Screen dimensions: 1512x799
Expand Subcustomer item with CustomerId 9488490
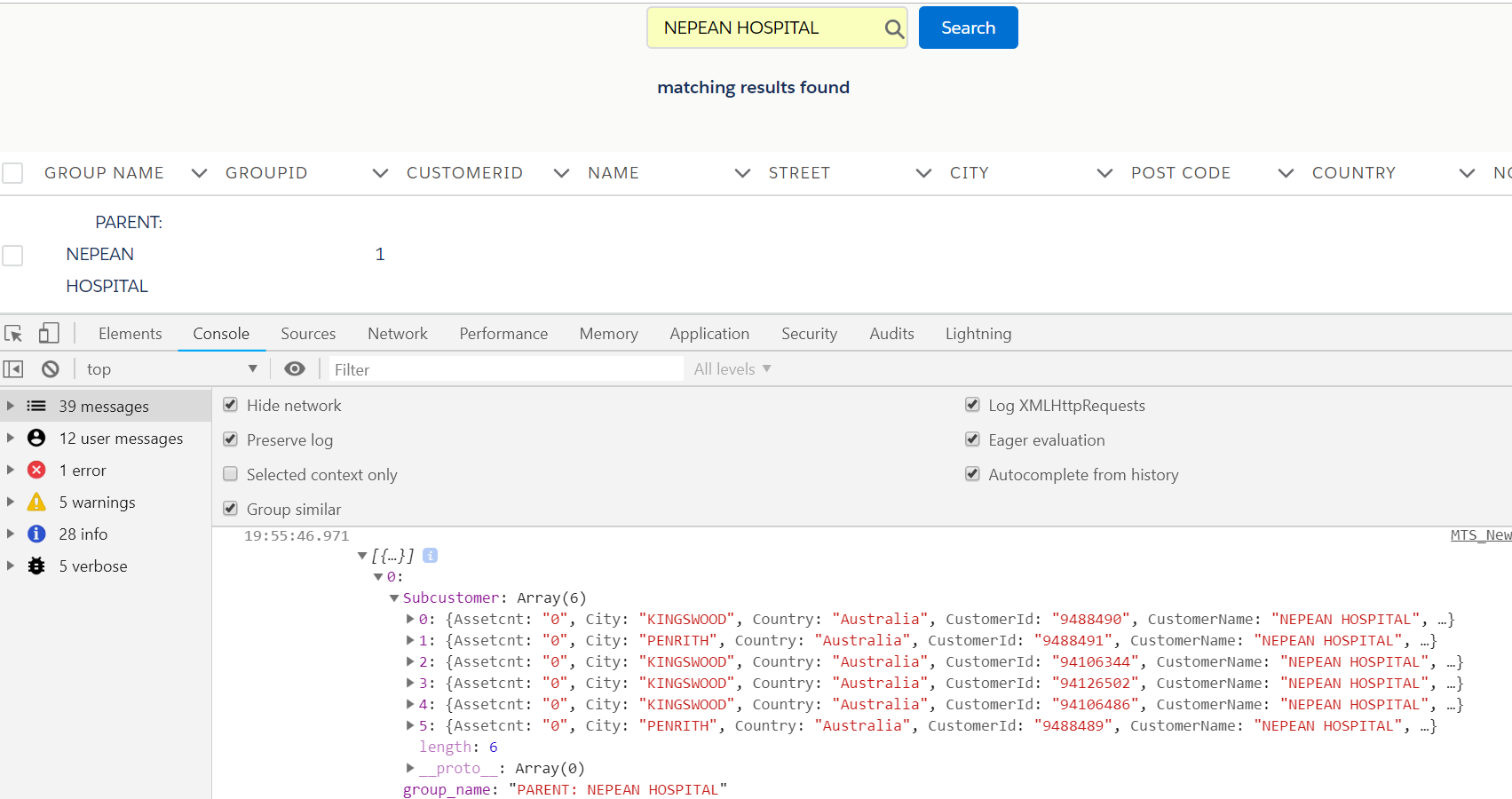(410, 620)
